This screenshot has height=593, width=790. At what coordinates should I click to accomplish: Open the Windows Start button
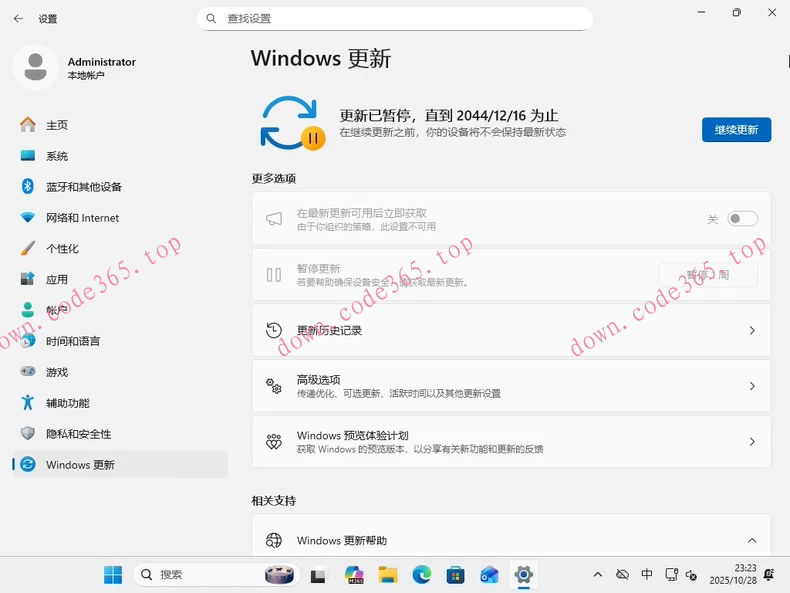click(113, 574)
